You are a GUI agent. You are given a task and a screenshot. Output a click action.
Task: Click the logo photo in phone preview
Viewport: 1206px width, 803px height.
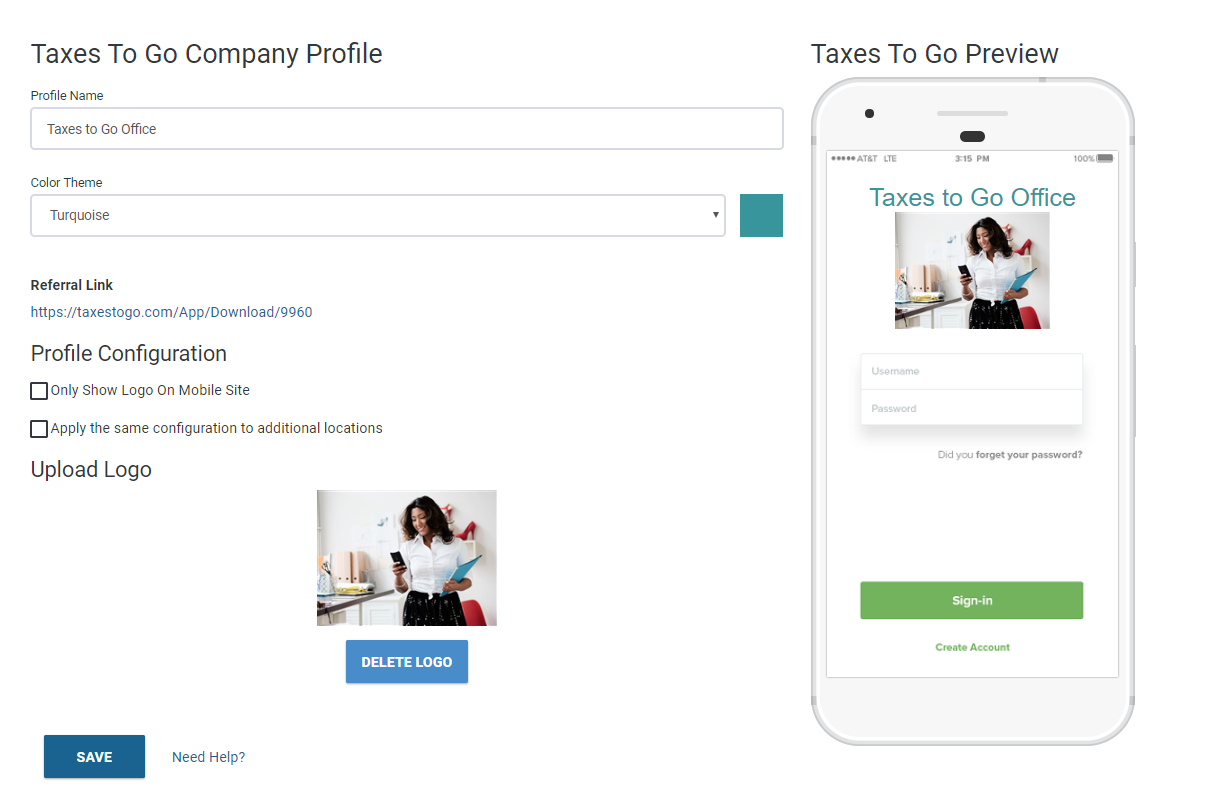(x=972, y=270)
